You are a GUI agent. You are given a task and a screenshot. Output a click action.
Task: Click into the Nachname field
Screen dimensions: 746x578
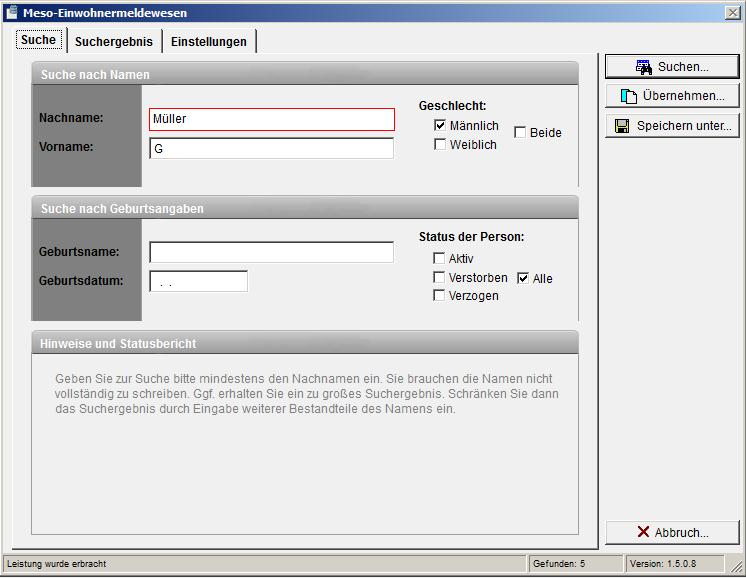tap(271, 119)
